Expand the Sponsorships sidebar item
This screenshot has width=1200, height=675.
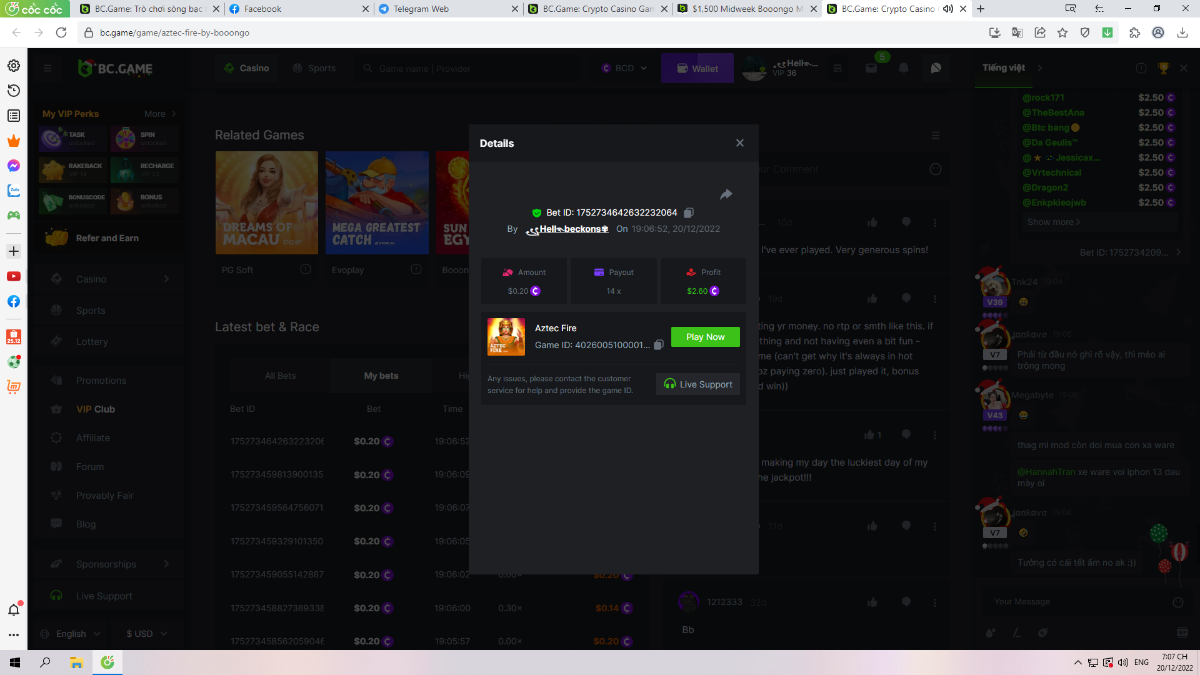coord(166,564)
